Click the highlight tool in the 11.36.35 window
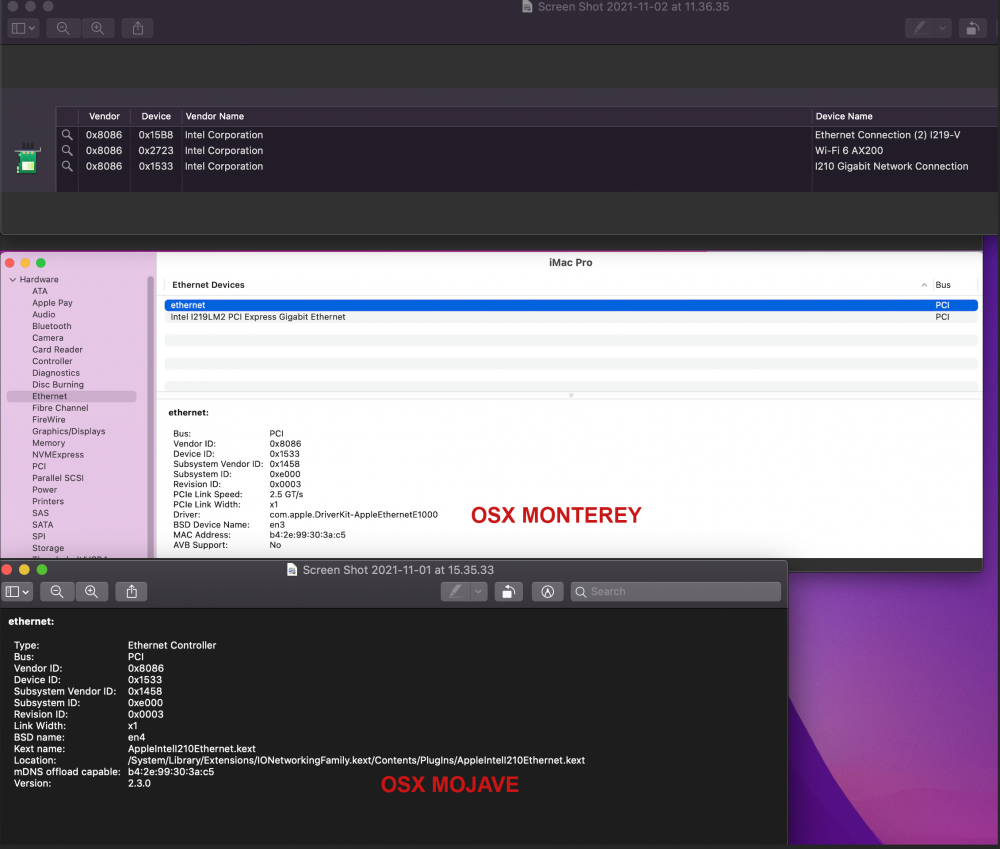The width and height of the screenshot is (1000, 849). (920, 28)
